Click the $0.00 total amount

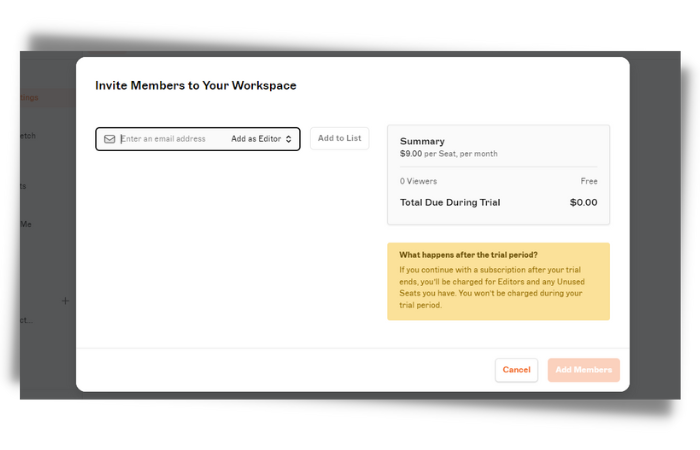(x=583, y=203)
